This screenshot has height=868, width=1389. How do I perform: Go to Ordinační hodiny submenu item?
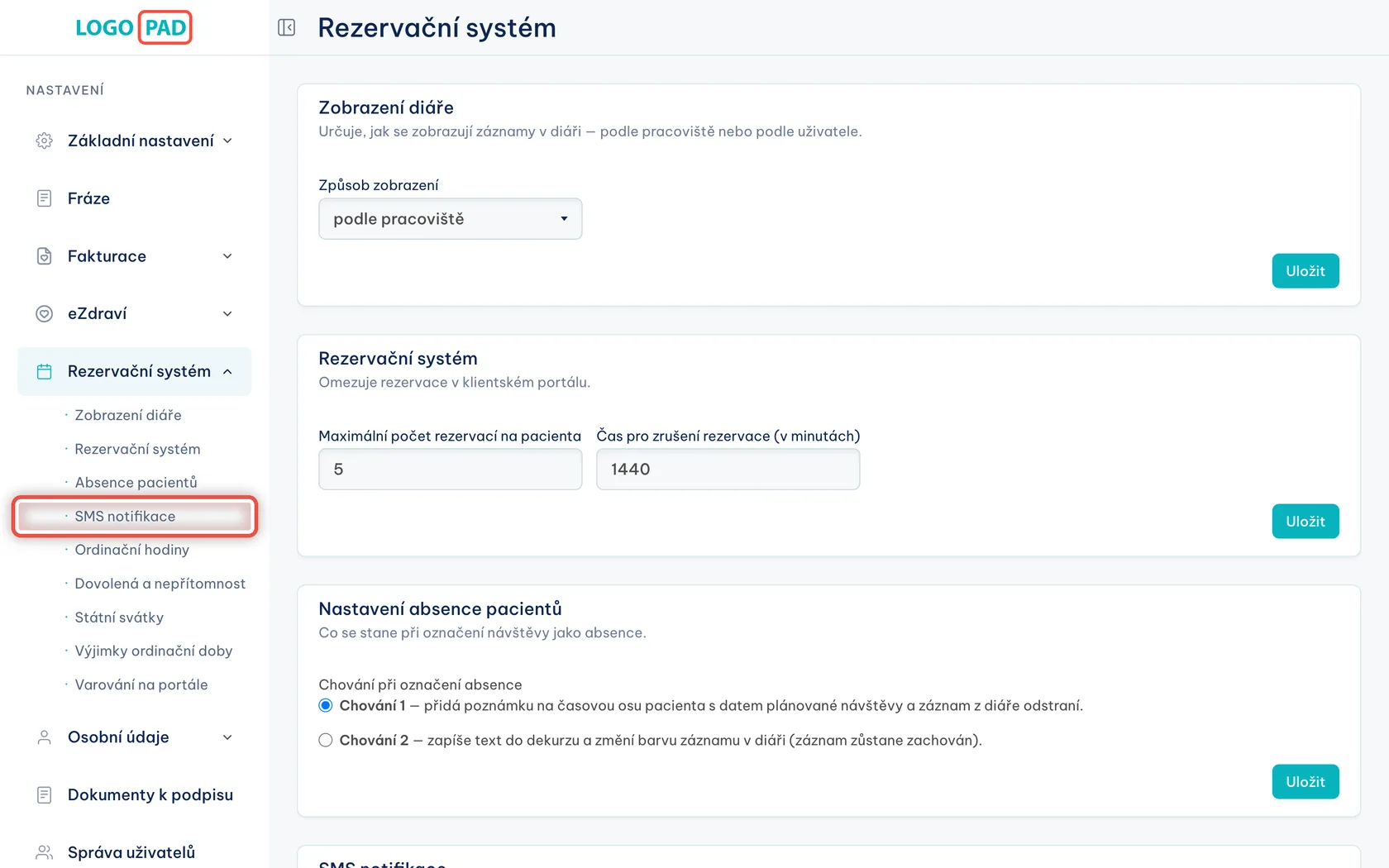[132, 550]
